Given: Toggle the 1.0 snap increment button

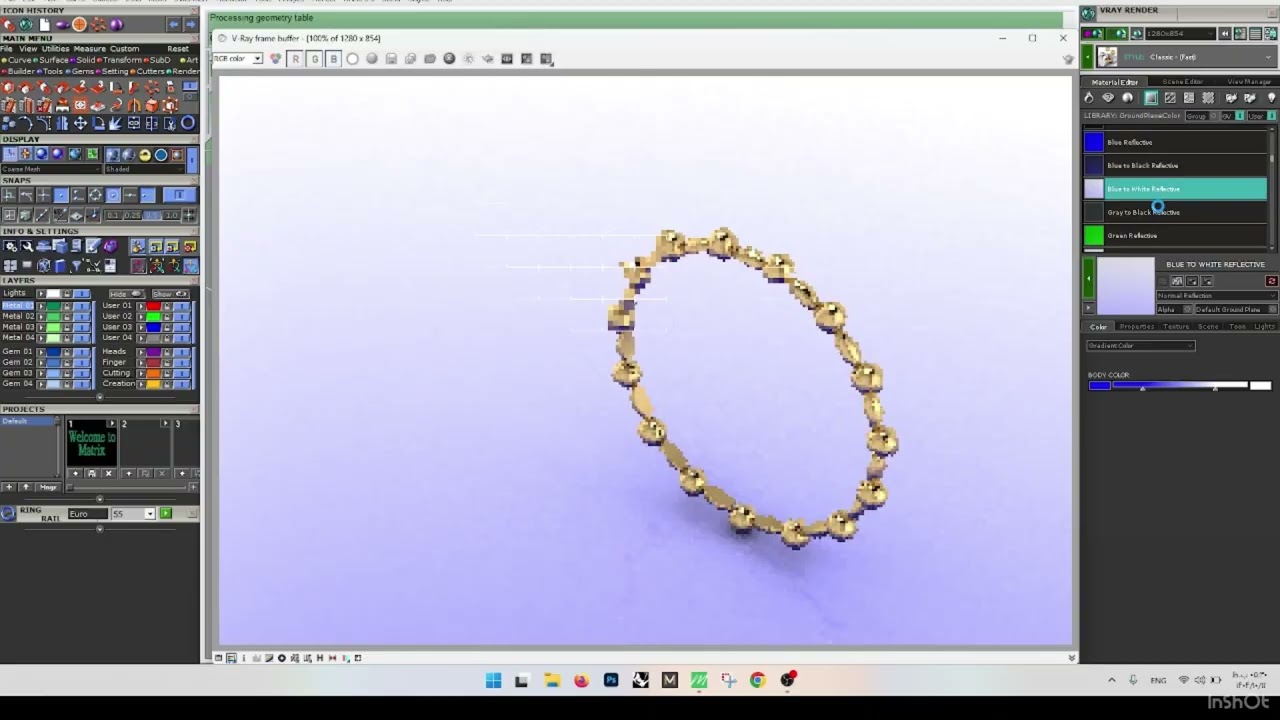Looking at the screenshot, I should [172, 215].
